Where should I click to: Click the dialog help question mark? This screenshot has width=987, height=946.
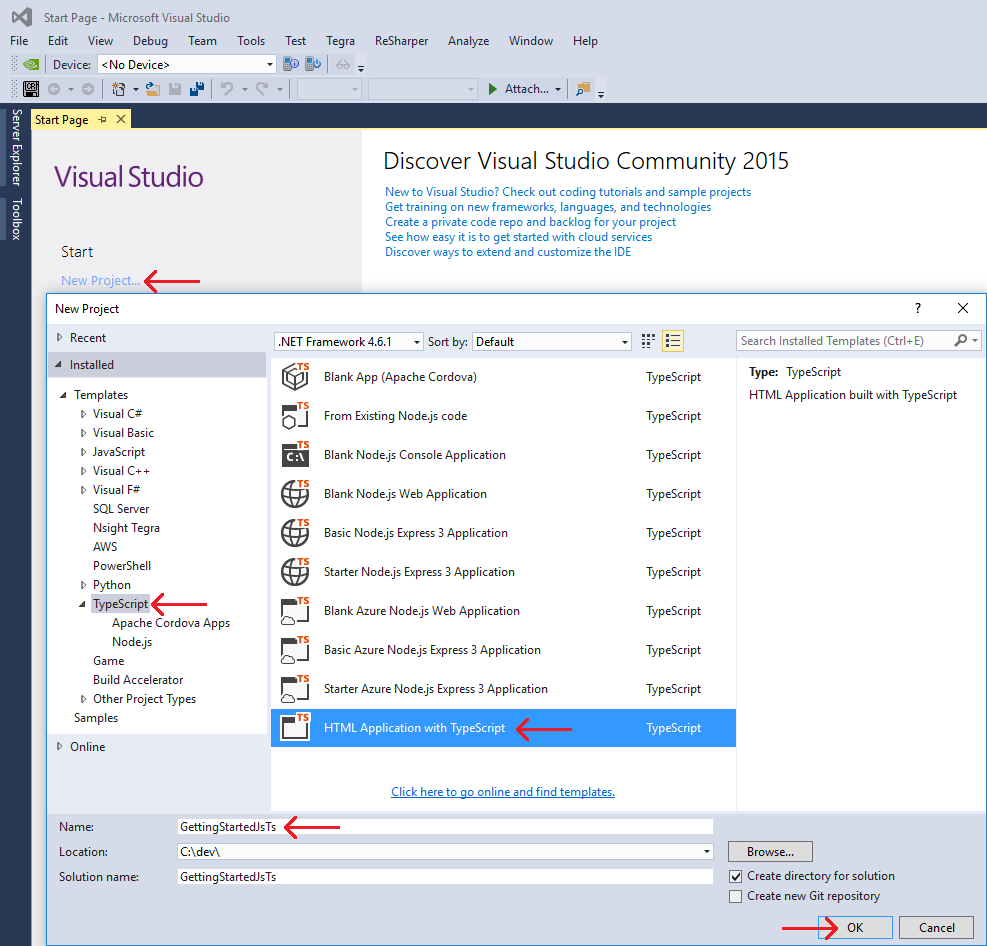tap(918, 308)
